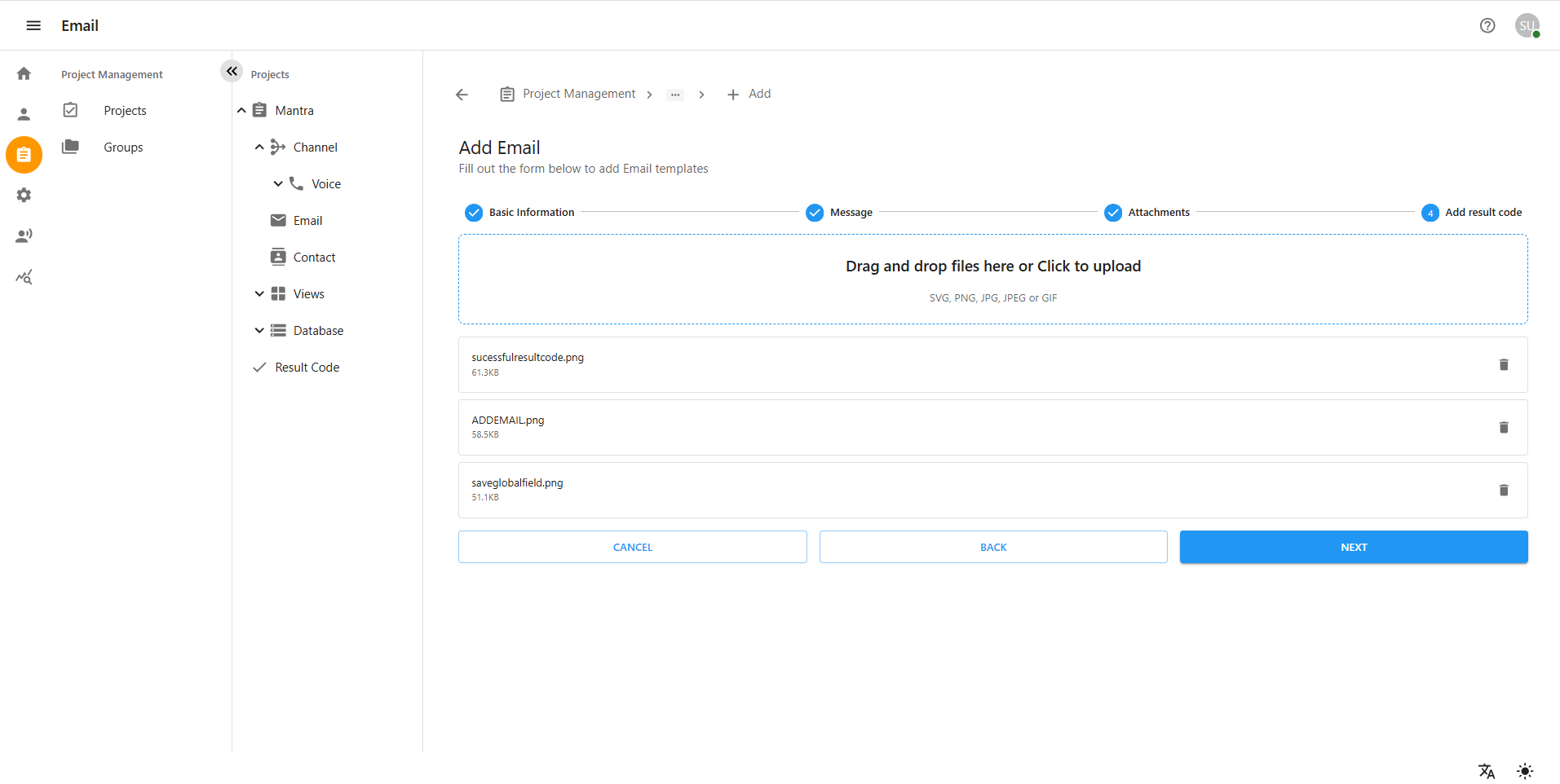Delete the sucessfulresultcode.png attachment

click(x=1503, y=365)
